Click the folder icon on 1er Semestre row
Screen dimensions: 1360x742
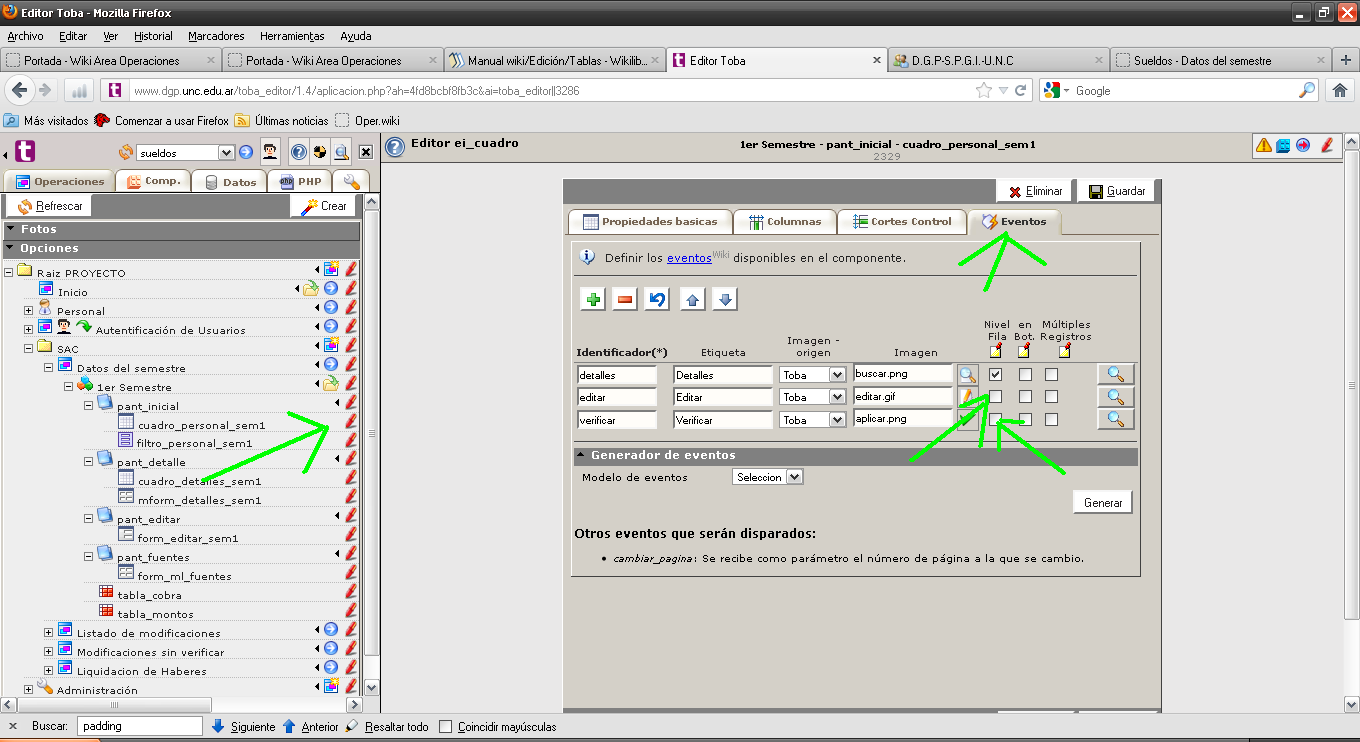point(331,383)
